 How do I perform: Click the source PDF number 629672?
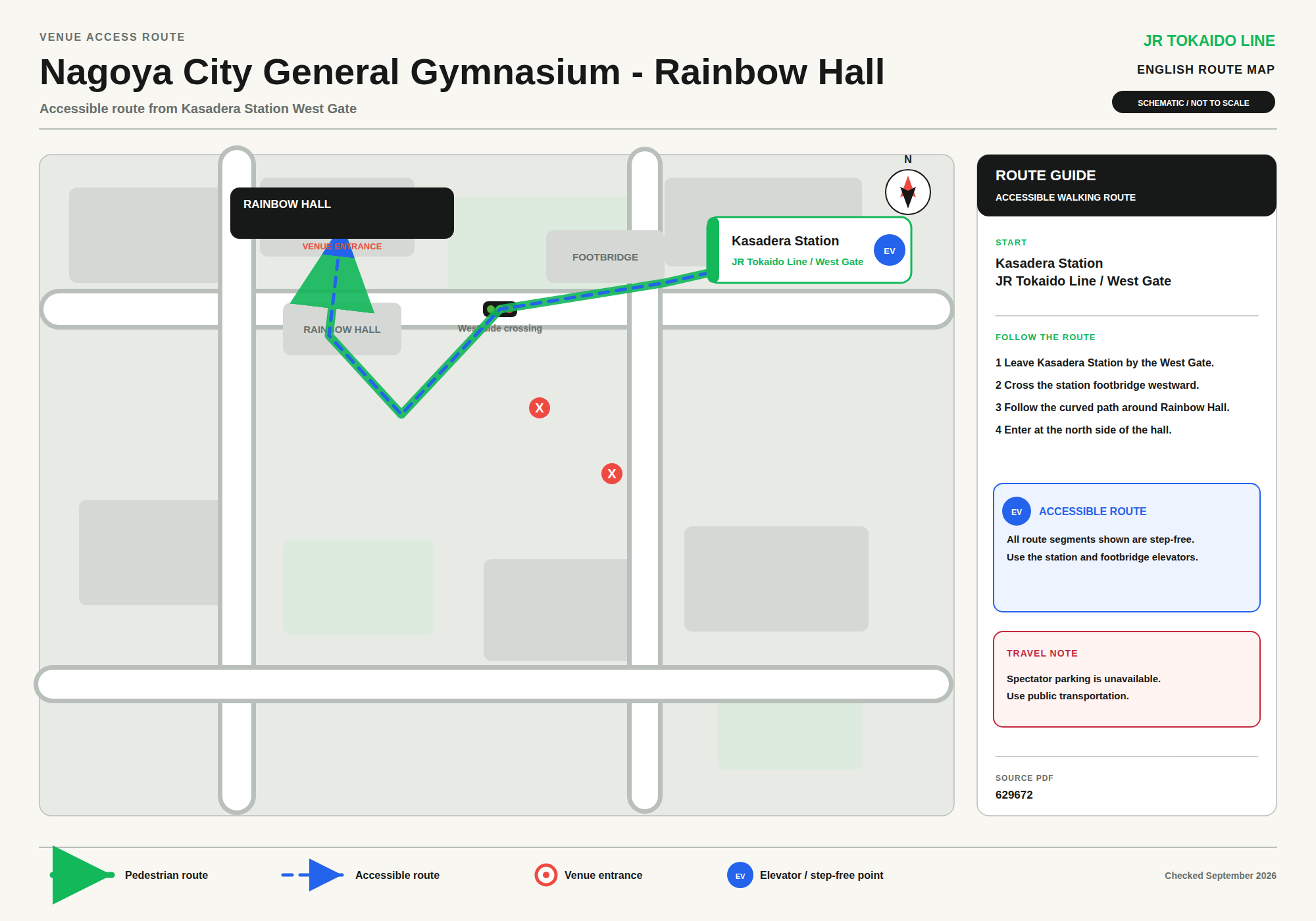[x=1014, y=795]
